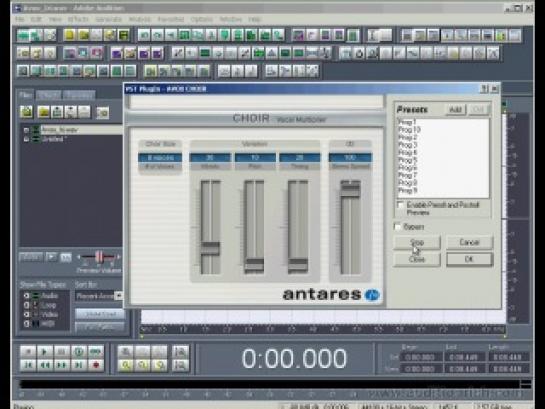545x409 pixels.
Task: Open the Sort By dropdown arrow
Action: 119,296
